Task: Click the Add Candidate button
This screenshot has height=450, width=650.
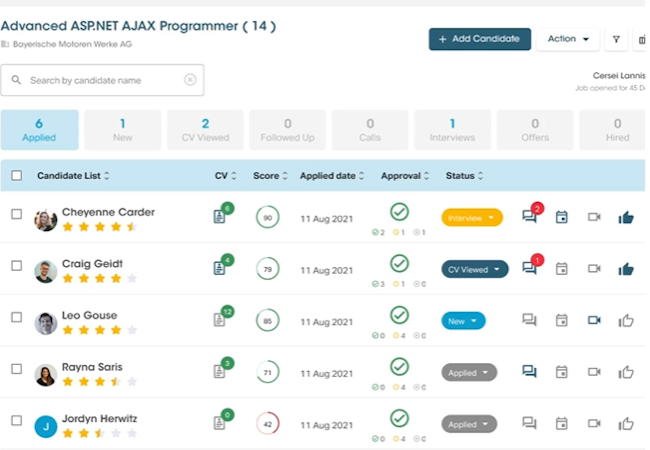Action: click(x=479, y=39)
